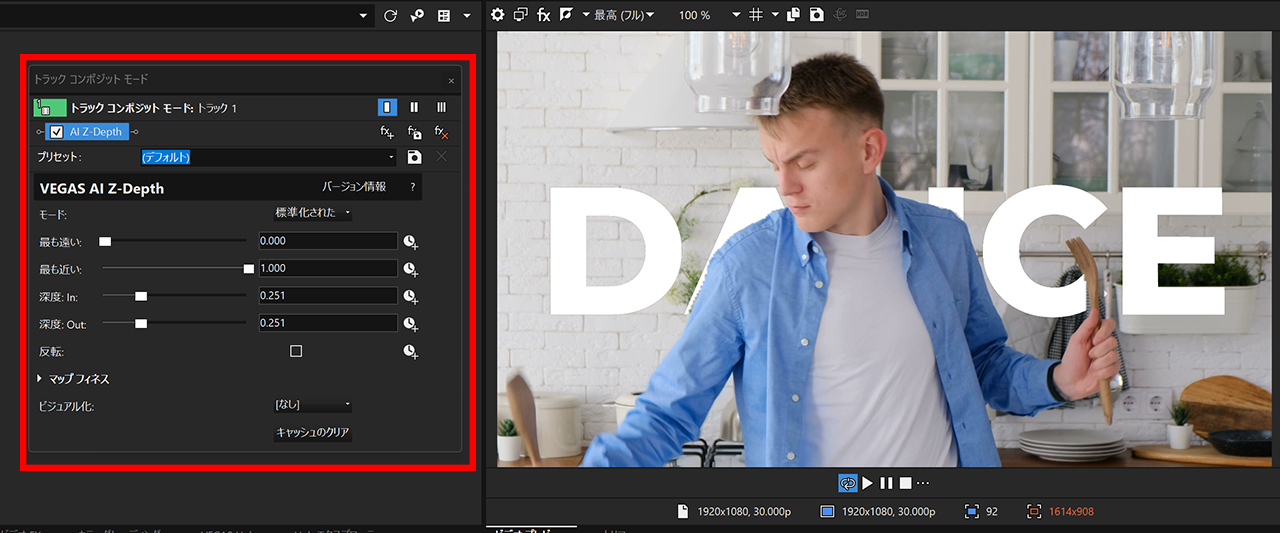The height and width of the screenshot is (533, 1280).
Task: Toggle the AI Z-Depth effect checkbox
Action: point(57,132)
